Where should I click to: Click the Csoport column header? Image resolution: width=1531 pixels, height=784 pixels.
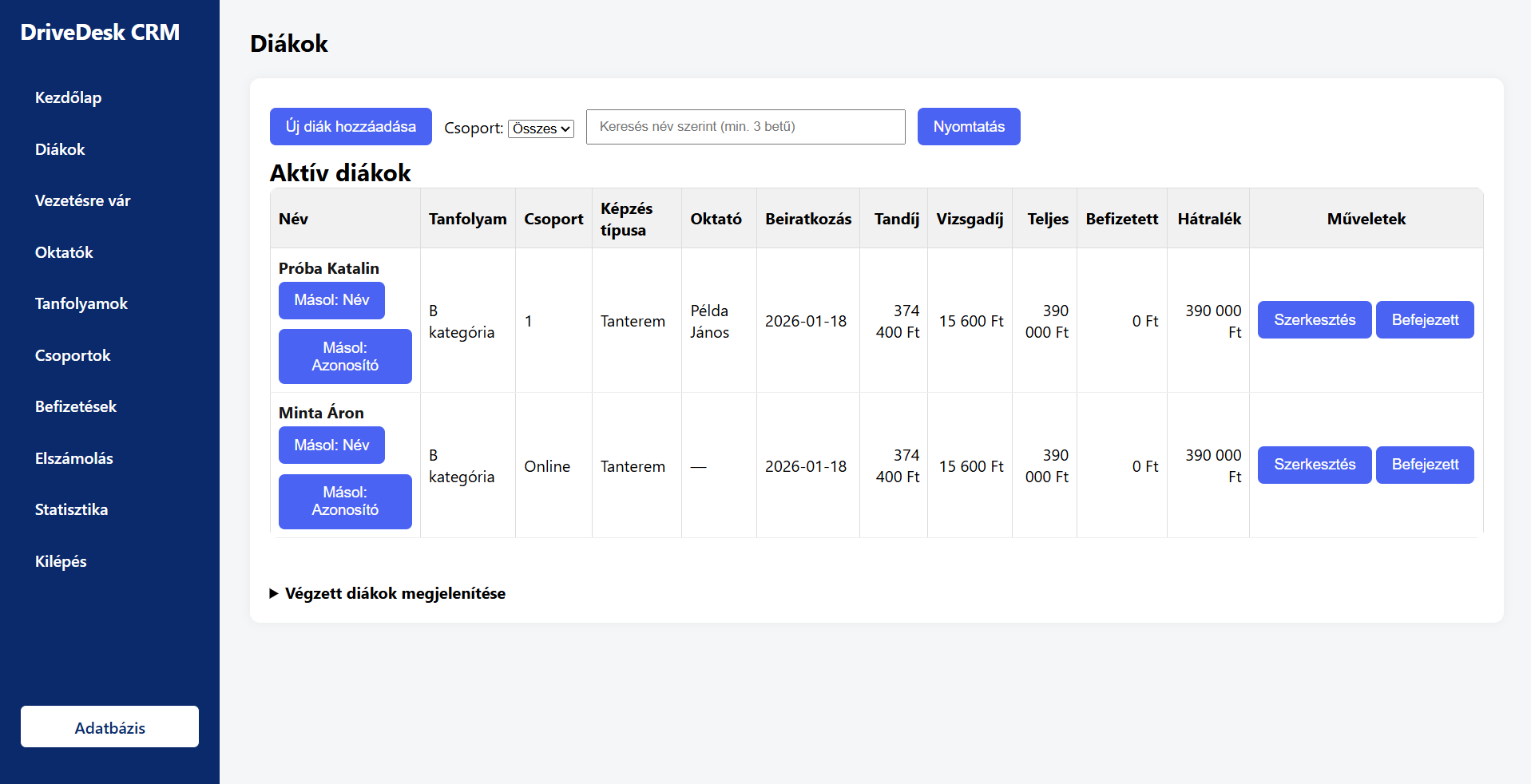click(x=553, y=219)
